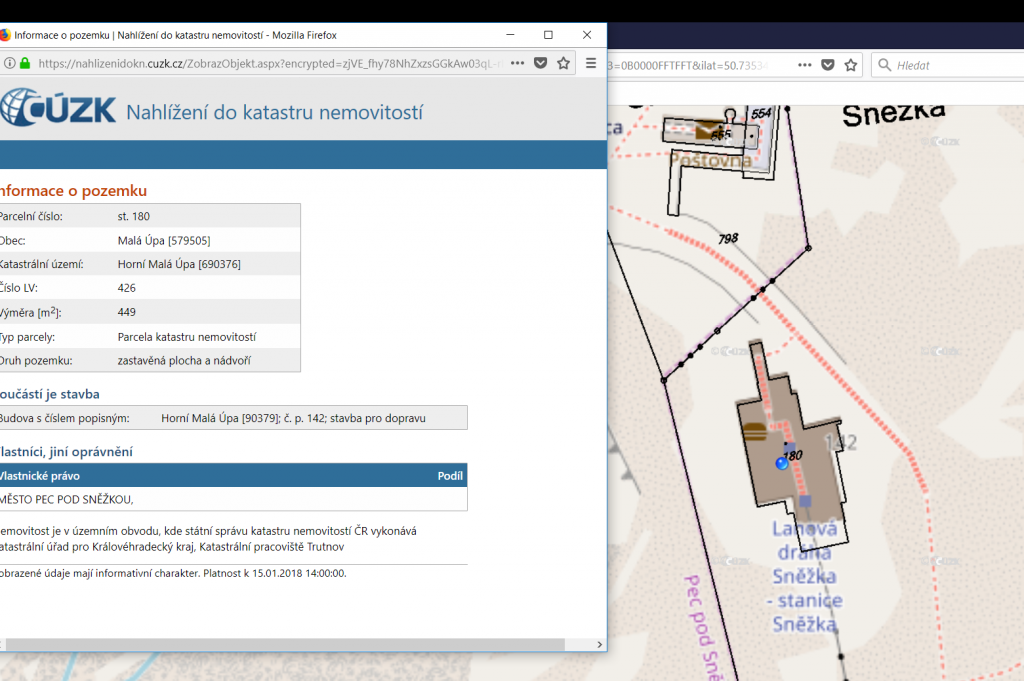Click the magnifier icon in the Hledat box

884,65
